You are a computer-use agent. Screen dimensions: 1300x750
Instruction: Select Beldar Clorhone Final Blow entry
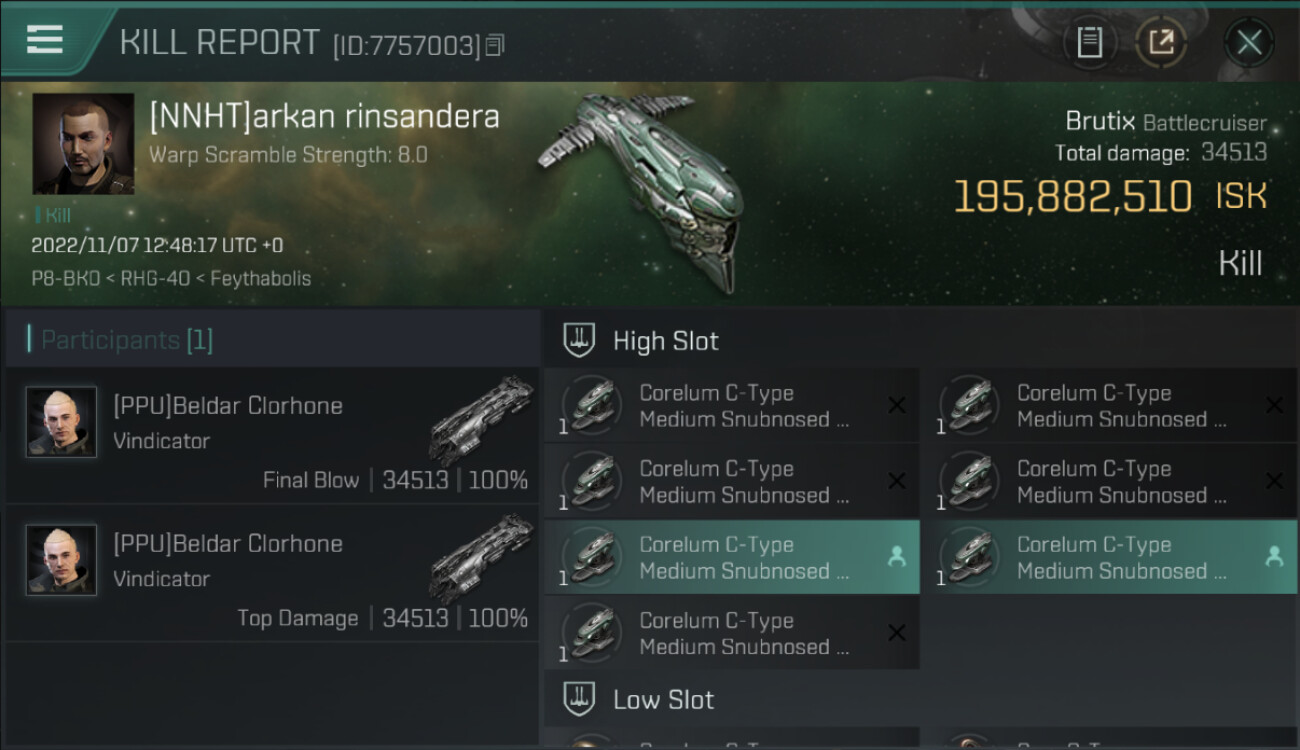272,436
